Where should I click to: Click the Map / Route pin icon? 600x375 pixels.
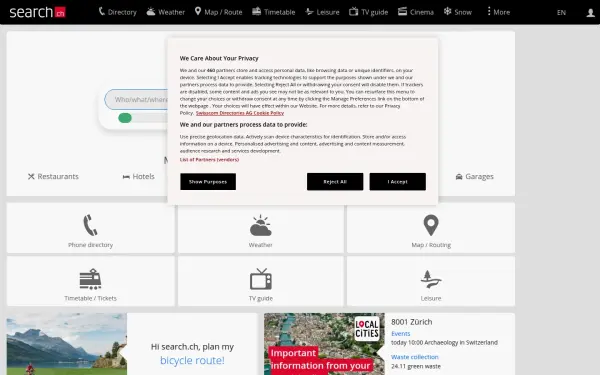coord(198,11)
